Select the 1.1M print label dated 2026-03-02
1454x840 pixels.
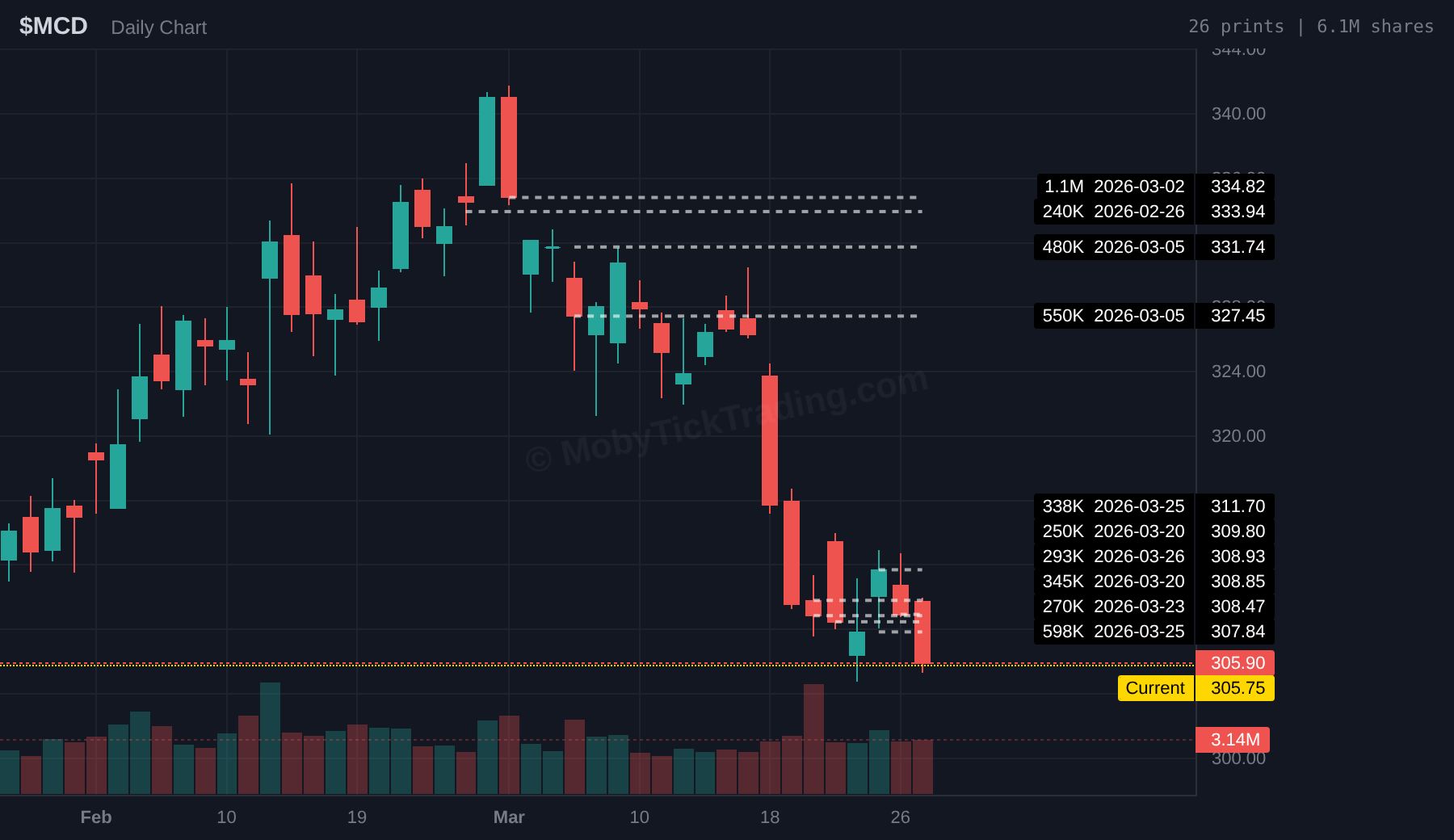click(x=1114, y=187)
